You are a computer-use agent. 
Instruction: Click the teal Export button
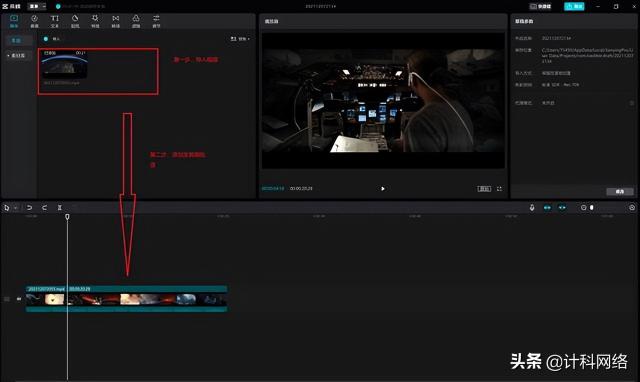(x=574, y=7)
